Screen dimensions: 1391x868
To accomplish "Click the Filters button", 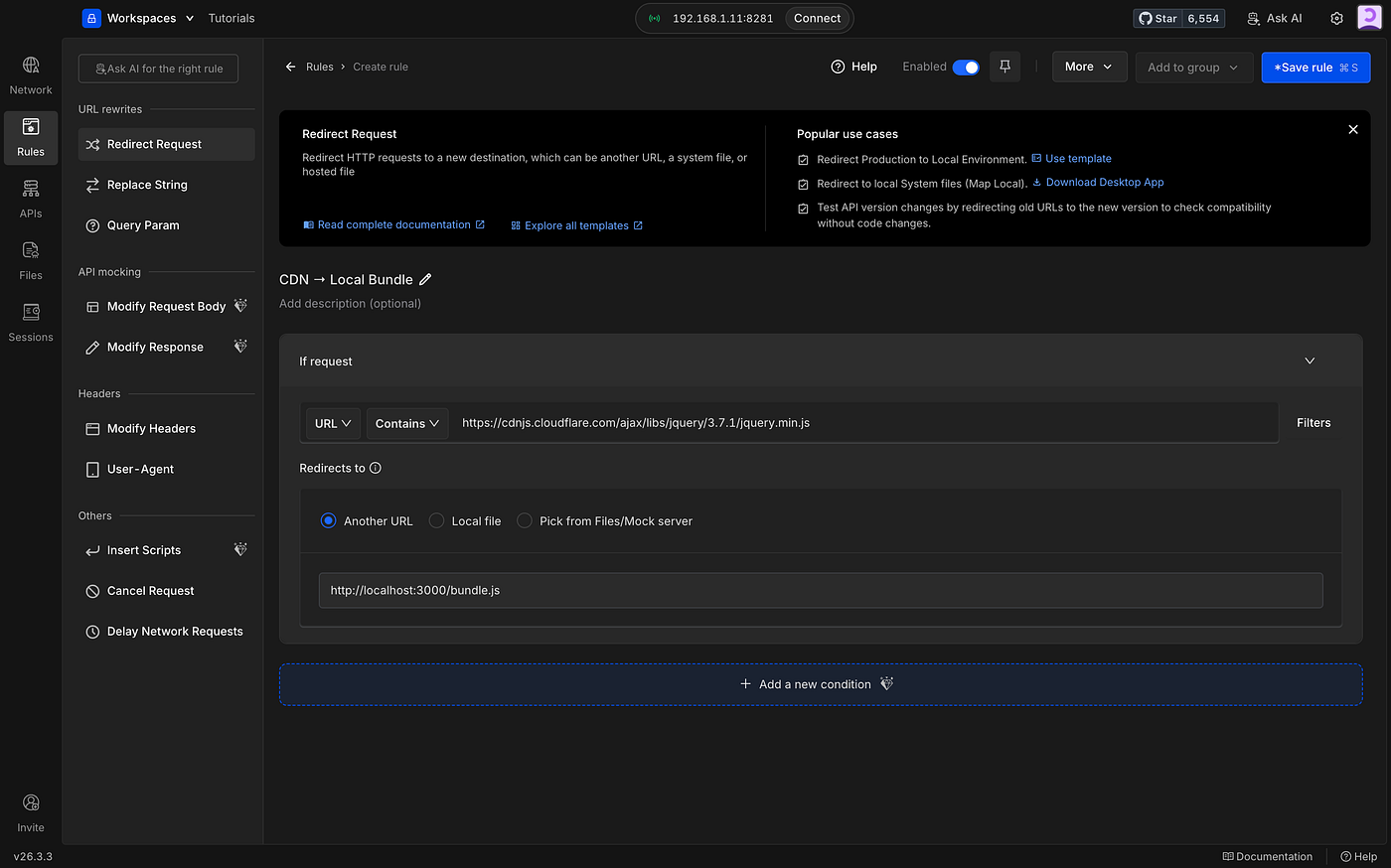I will (x=1314, y=423).
